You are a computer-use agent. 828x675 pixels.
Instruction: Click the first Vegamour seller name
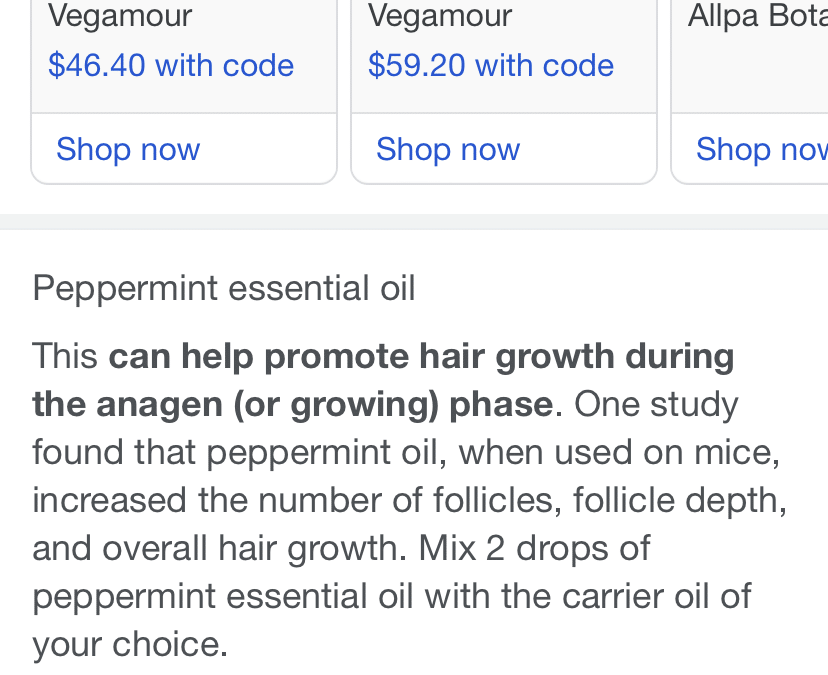tap(120, 16)
